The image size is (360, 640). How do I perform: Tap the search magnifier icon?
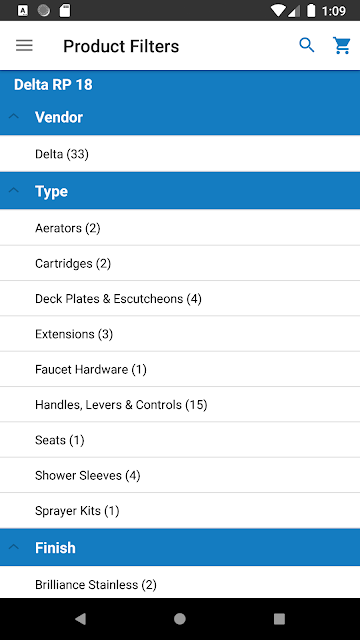click(307, 45)
